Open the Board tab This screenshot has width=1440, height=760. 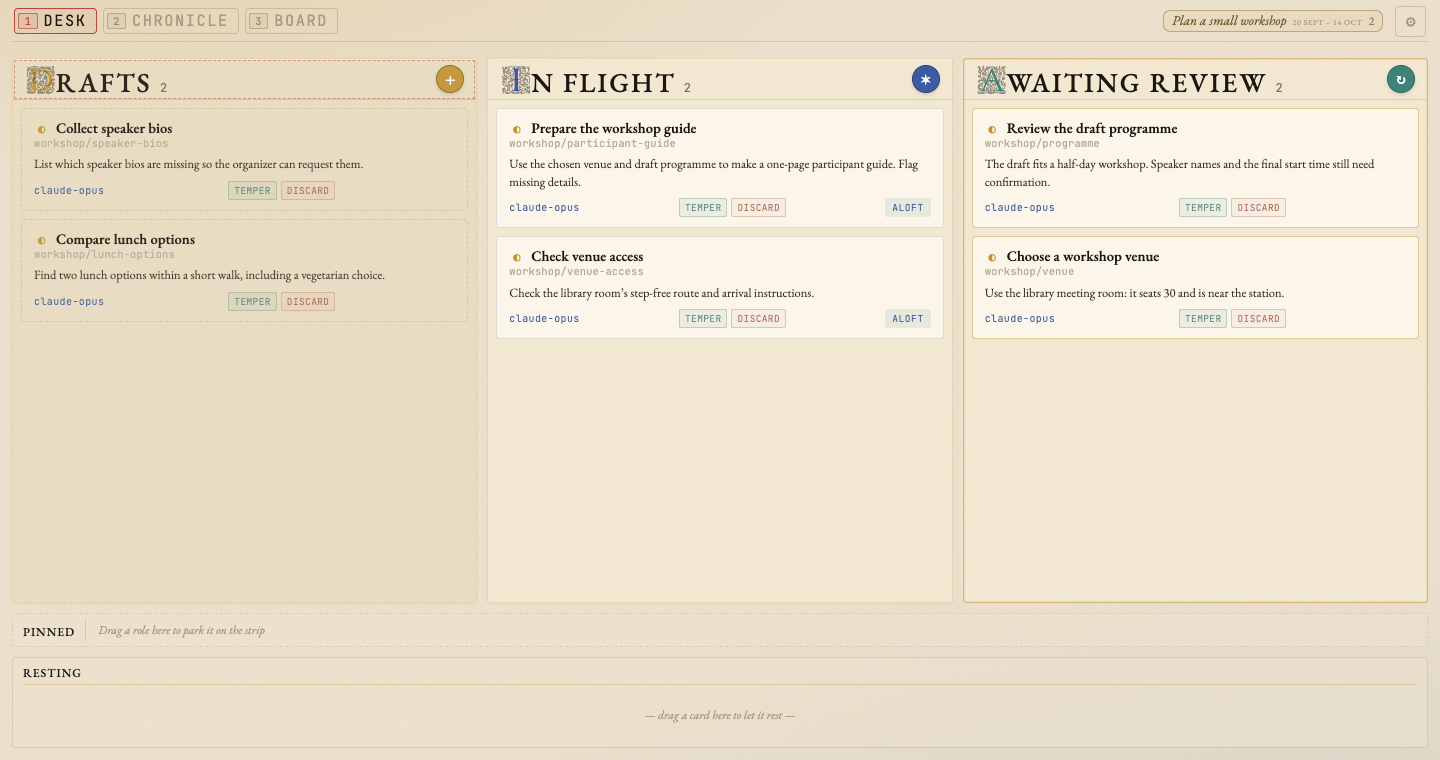[291, 21]
